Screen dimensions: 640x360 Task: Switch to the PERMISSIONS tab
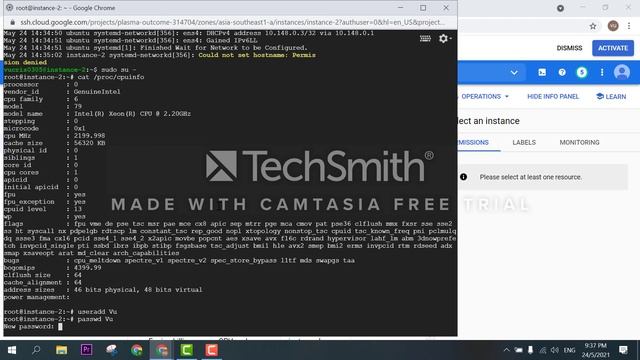473,142
